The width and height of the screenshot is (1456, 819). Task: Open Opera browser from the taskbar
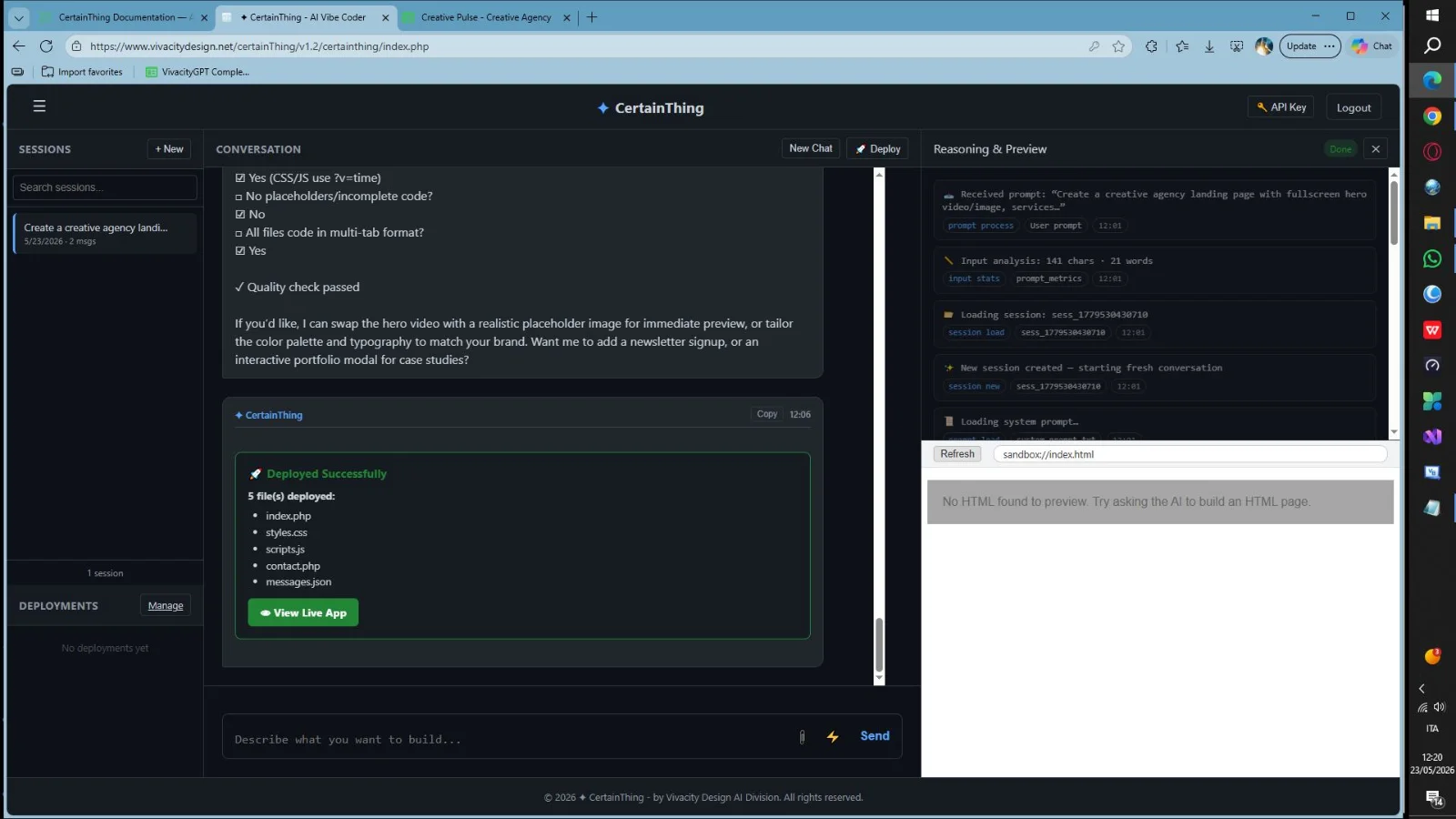pyautogui.click(x=1432, y=152)
